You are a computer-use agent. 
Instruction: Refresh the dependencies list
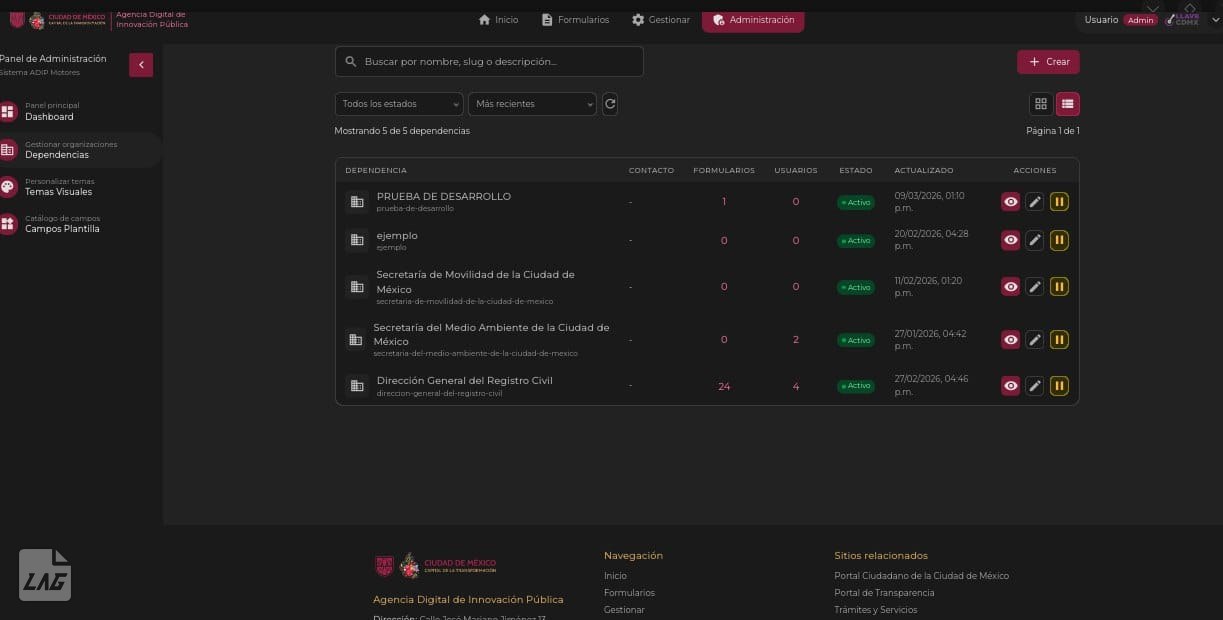pos(610,104)
